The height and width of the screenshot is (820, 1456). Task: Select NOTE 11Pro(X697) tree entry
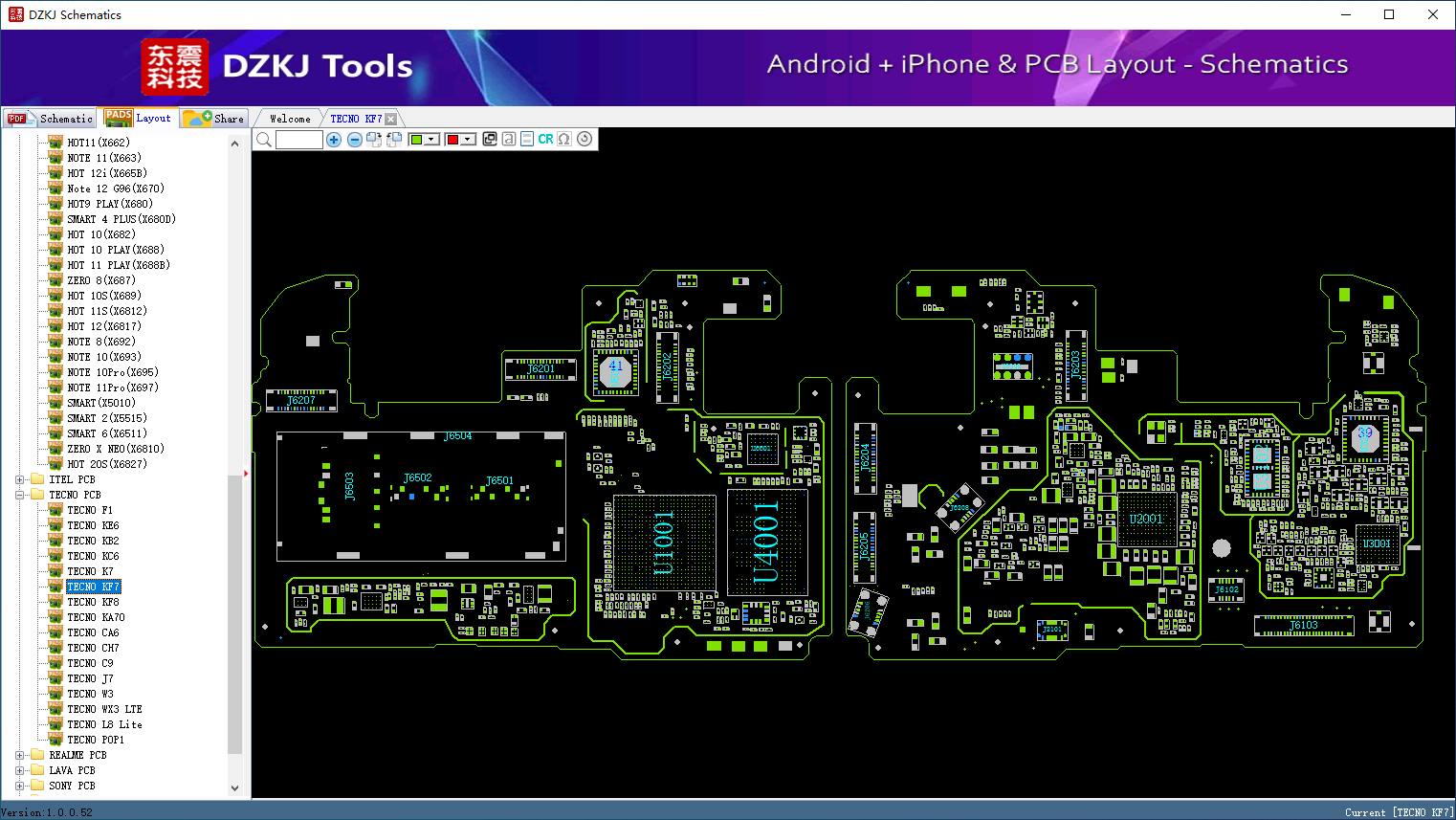coord(113,388)
